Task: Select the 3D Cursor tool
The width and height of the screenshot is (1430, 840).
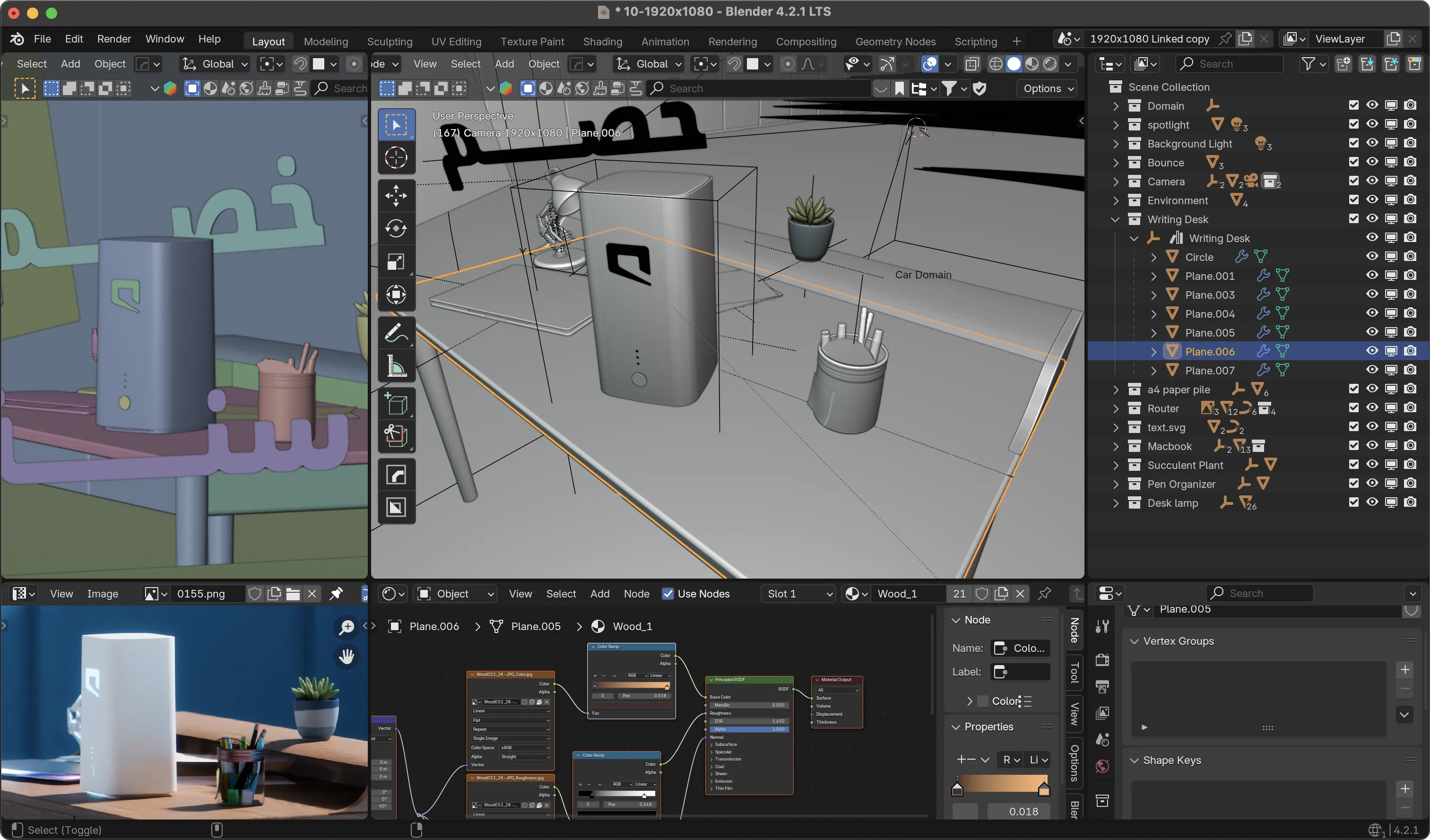Action: pyautogui.click(x=396, y=158)
